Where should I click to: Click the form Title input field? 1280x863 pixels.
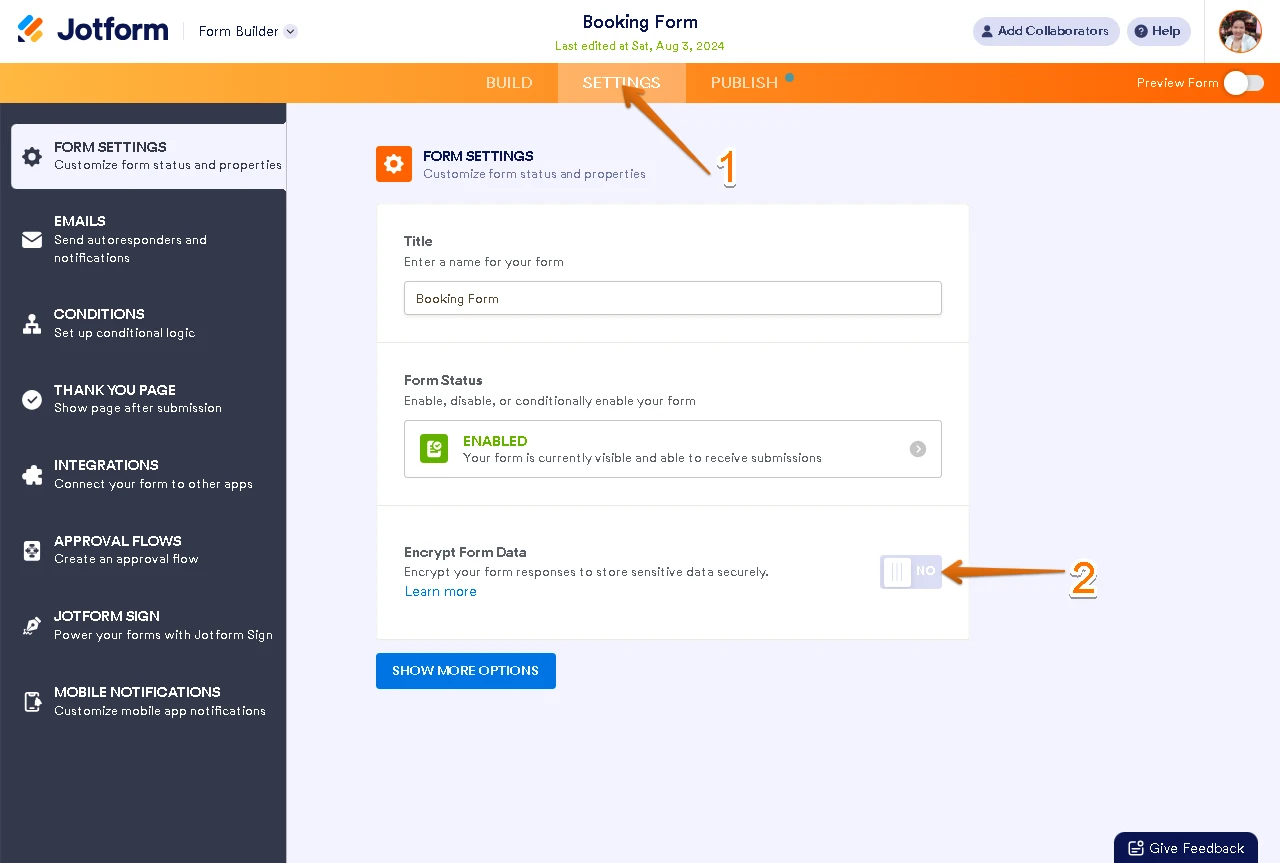coord(672,298)
